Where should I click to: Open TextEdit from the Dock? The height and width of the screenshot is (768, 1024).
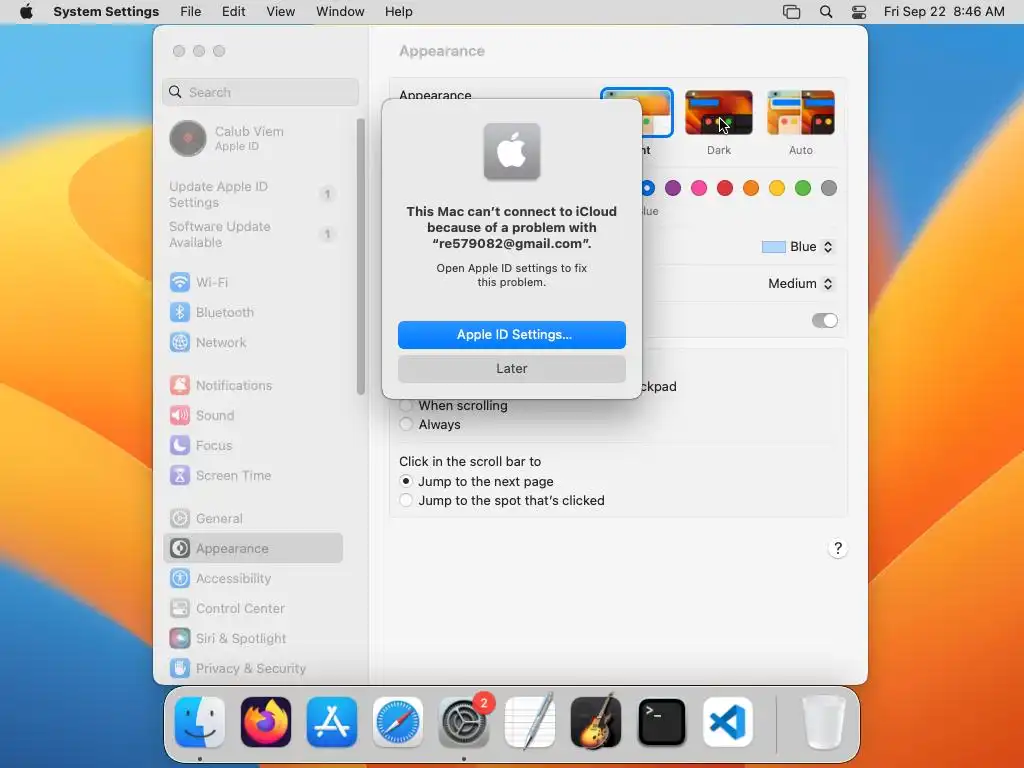click(530, 722)
